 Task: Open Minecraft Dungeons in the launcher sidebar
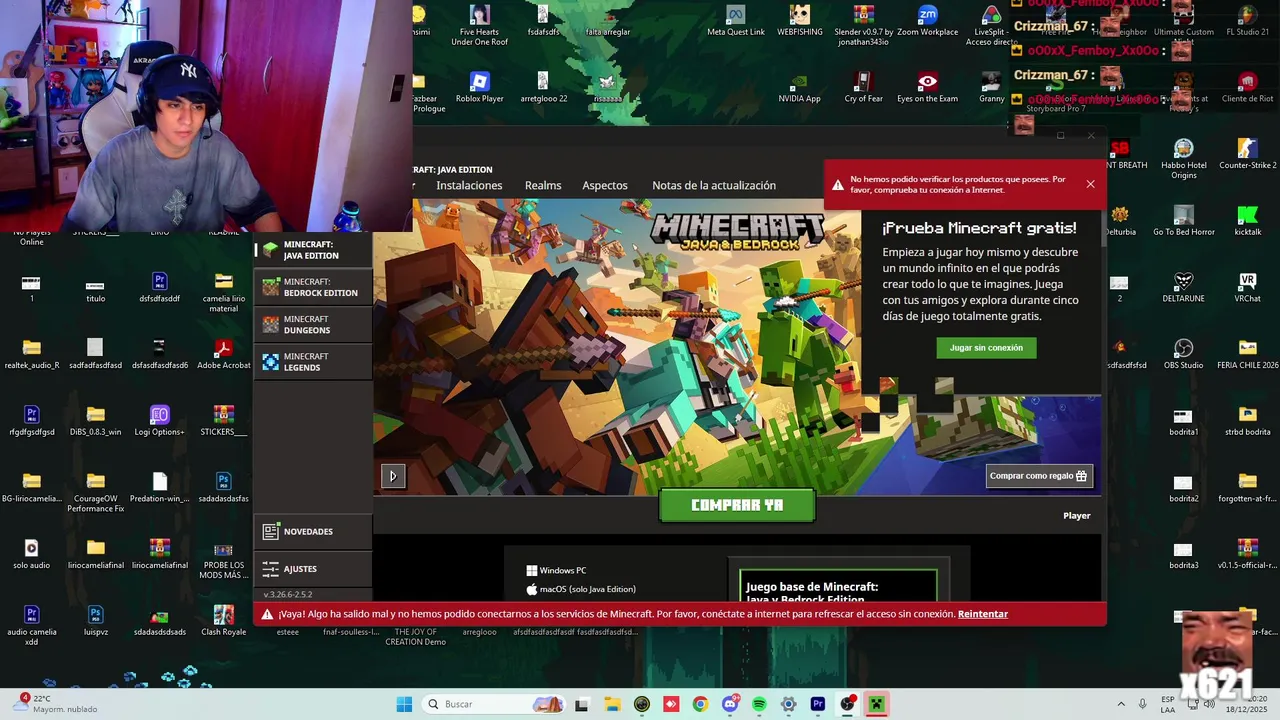(x=313, y=324)
